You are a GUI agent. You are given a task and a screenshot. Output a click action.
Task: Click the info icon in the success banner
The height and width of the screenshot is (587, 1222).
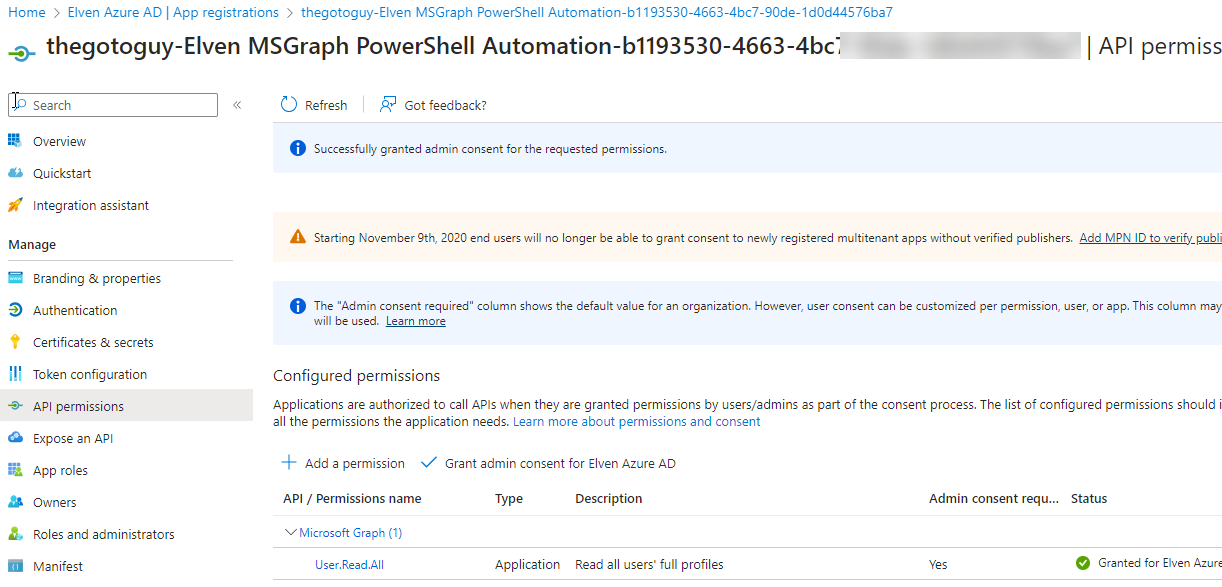(297, 148)
